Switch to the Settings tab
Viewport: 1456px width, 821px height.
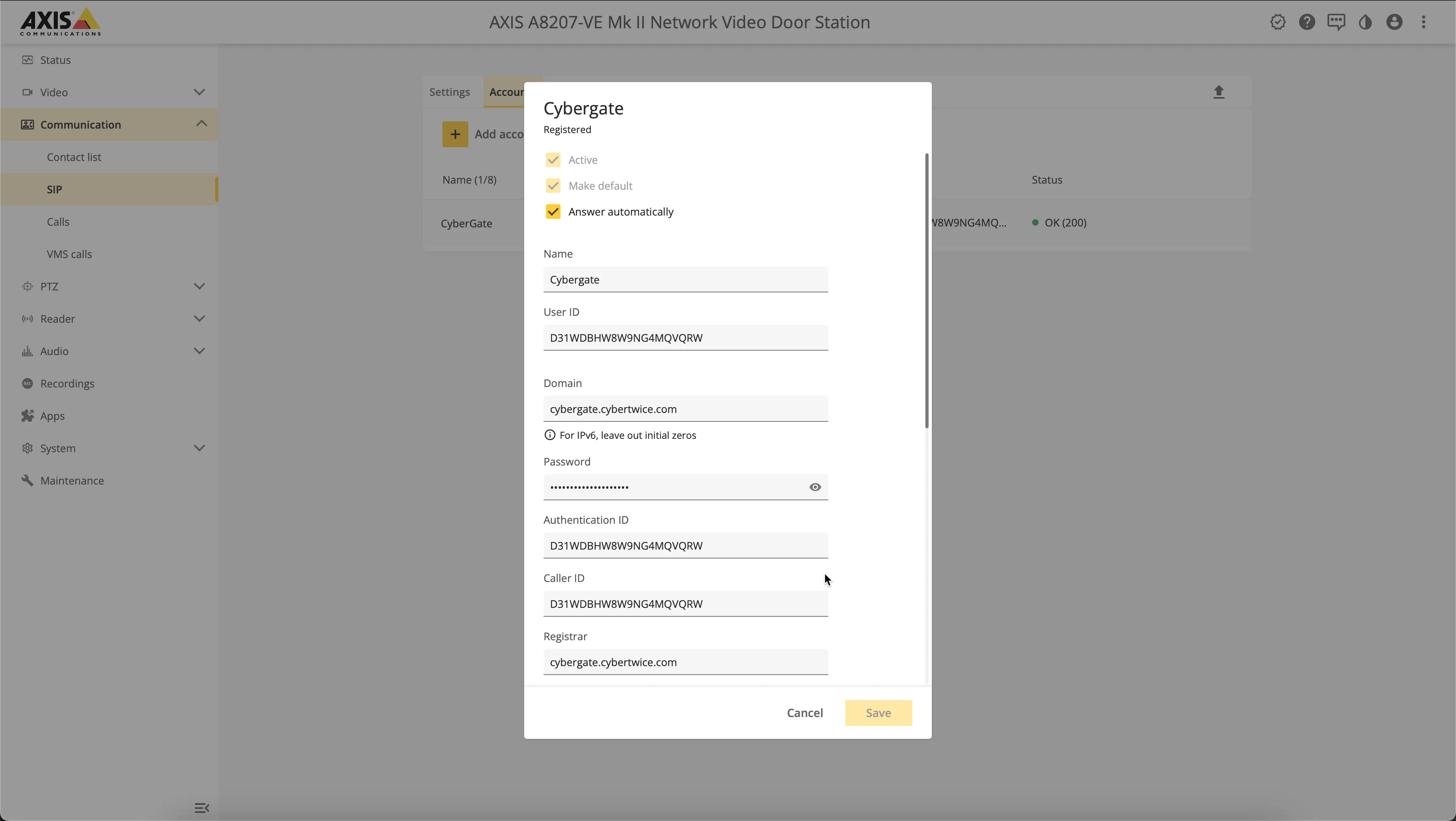(x=449, y=92)
